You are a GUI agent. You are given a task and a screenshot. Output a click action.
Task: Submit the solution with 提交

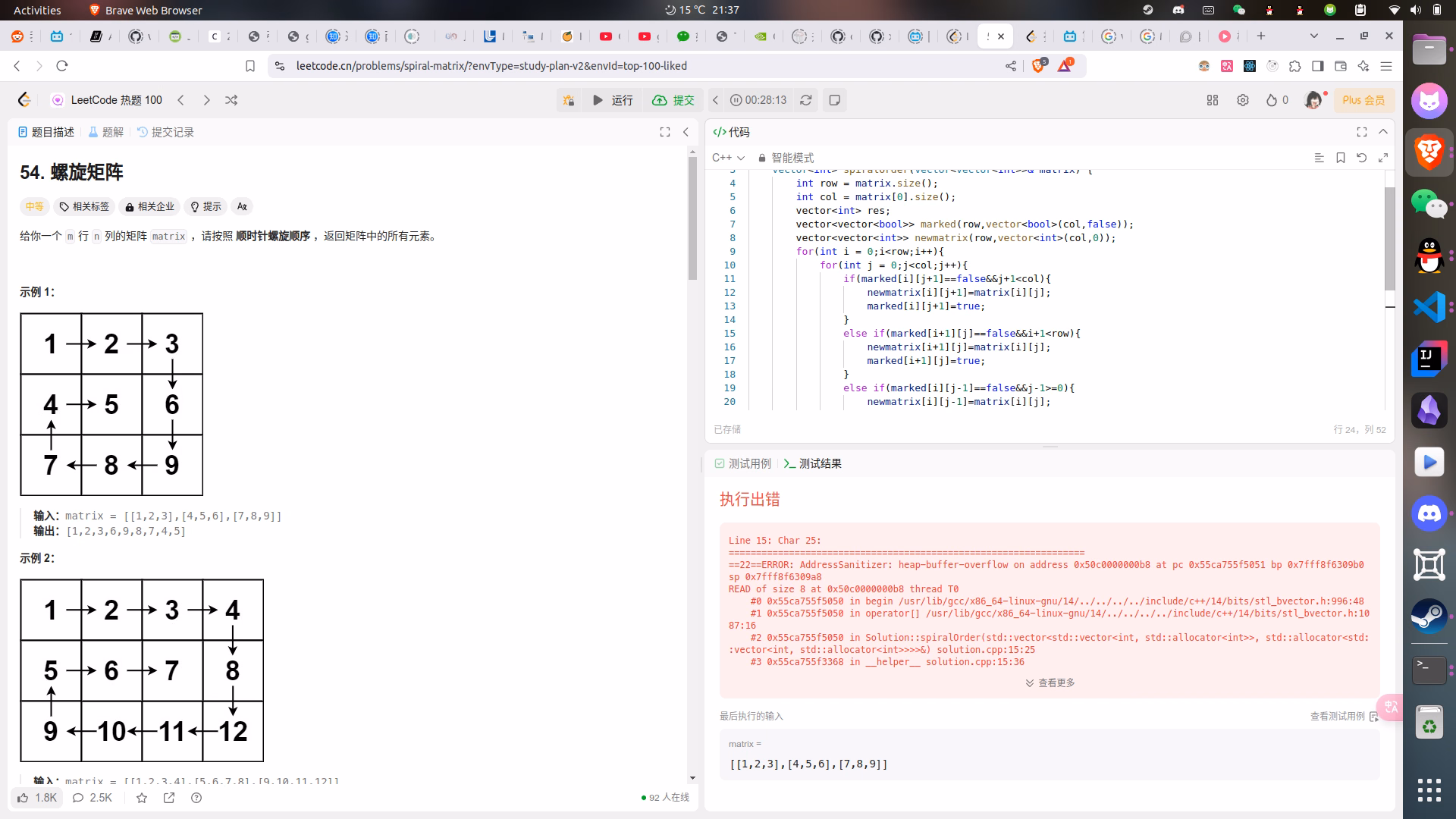[673, 100]
